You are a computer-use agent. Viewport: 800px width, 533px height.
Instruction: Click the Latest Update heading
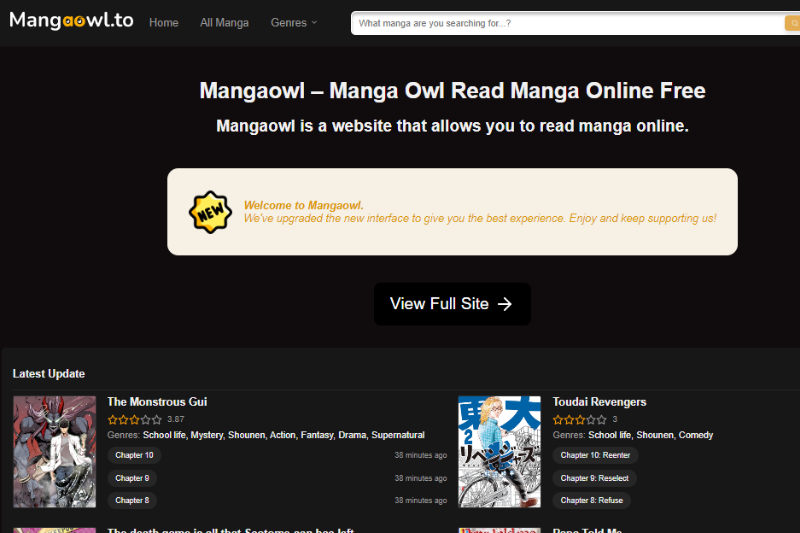coord(49,374)
